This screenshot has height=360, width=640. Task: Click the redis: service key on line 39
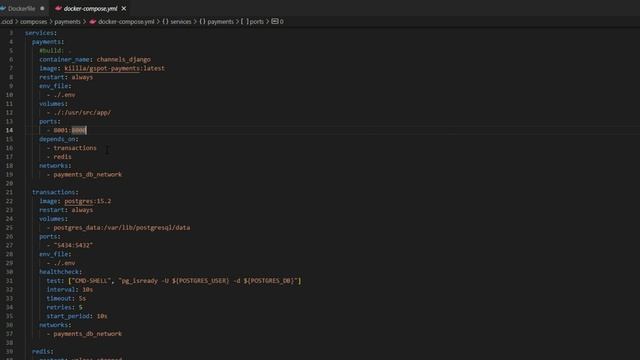[x=42, y=351]
